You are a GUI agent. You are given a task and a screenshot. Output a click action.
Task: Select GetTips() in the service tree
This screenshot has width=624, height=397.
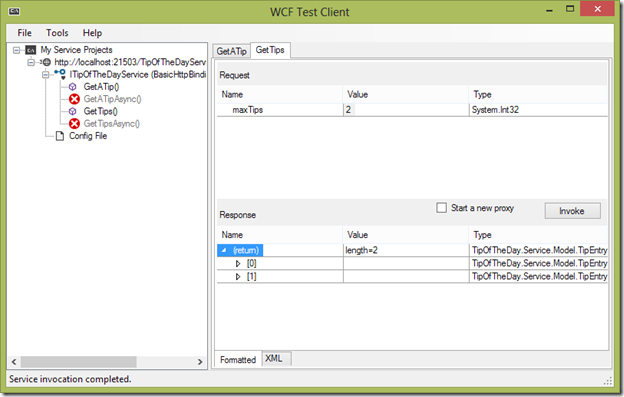pos(101,111)
